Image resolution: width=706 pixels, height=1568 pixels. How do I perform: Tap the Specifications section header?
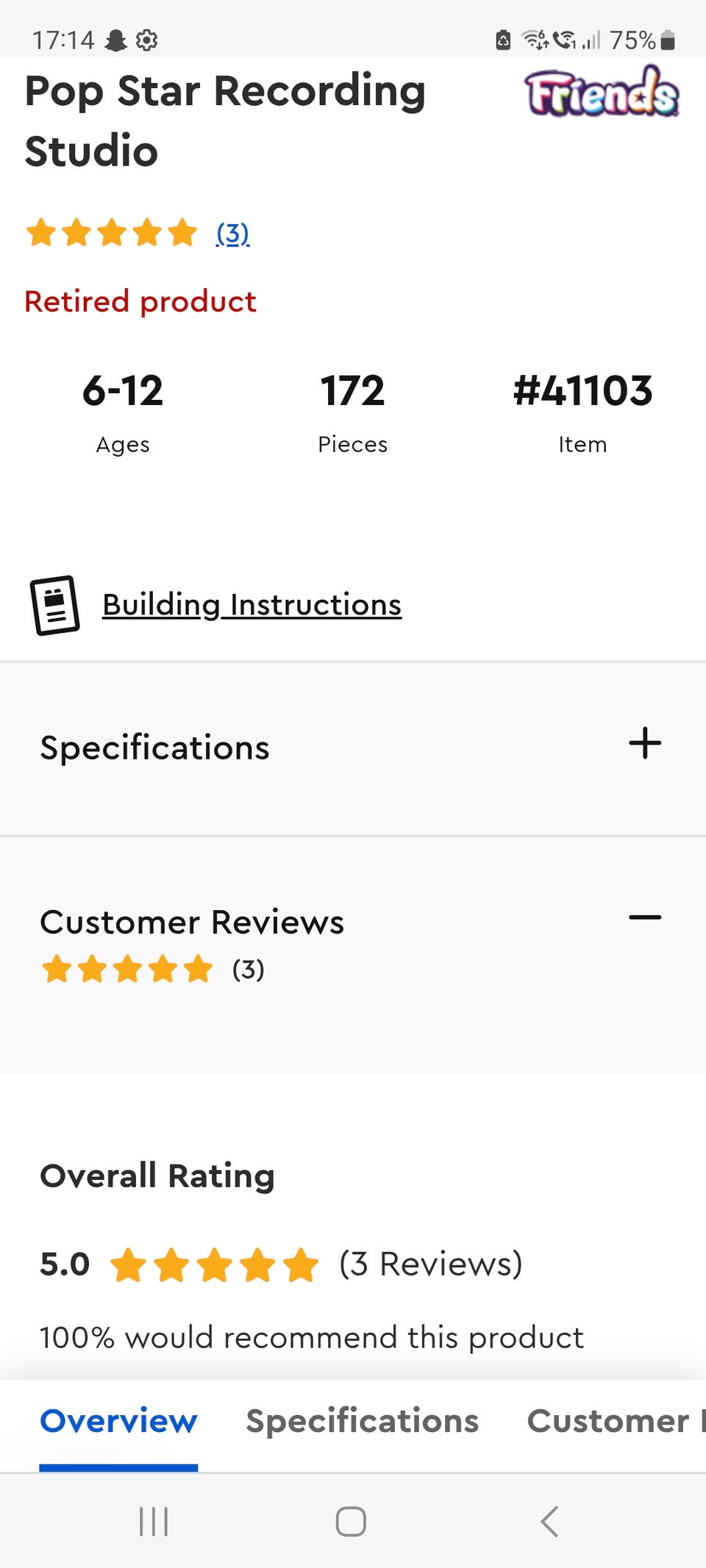click(x=154, y=748)
